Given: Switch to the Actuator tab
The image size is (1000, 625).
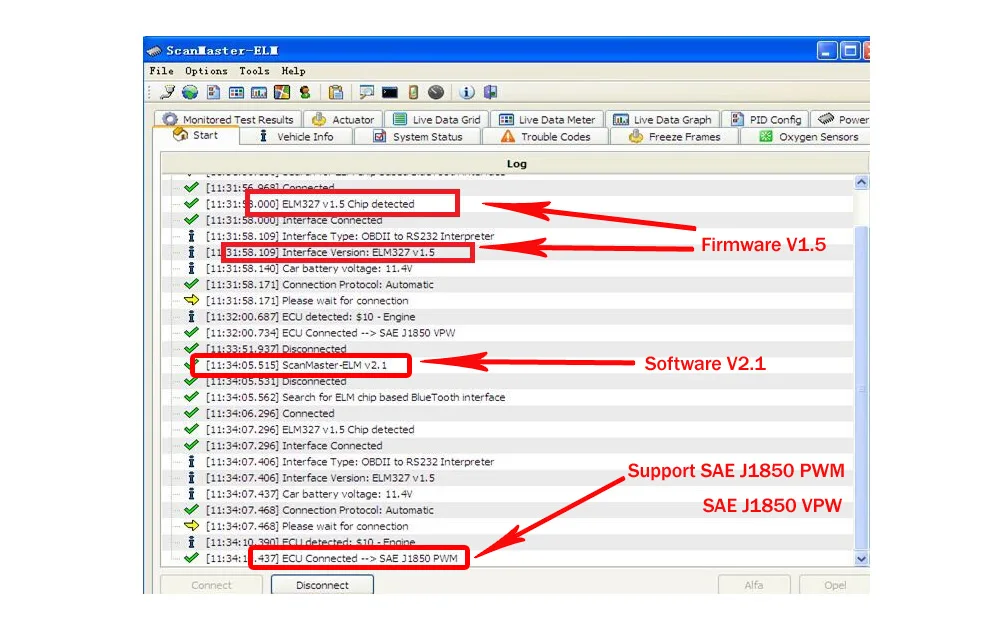Looking at the screenshot, I should click(344, 119).
